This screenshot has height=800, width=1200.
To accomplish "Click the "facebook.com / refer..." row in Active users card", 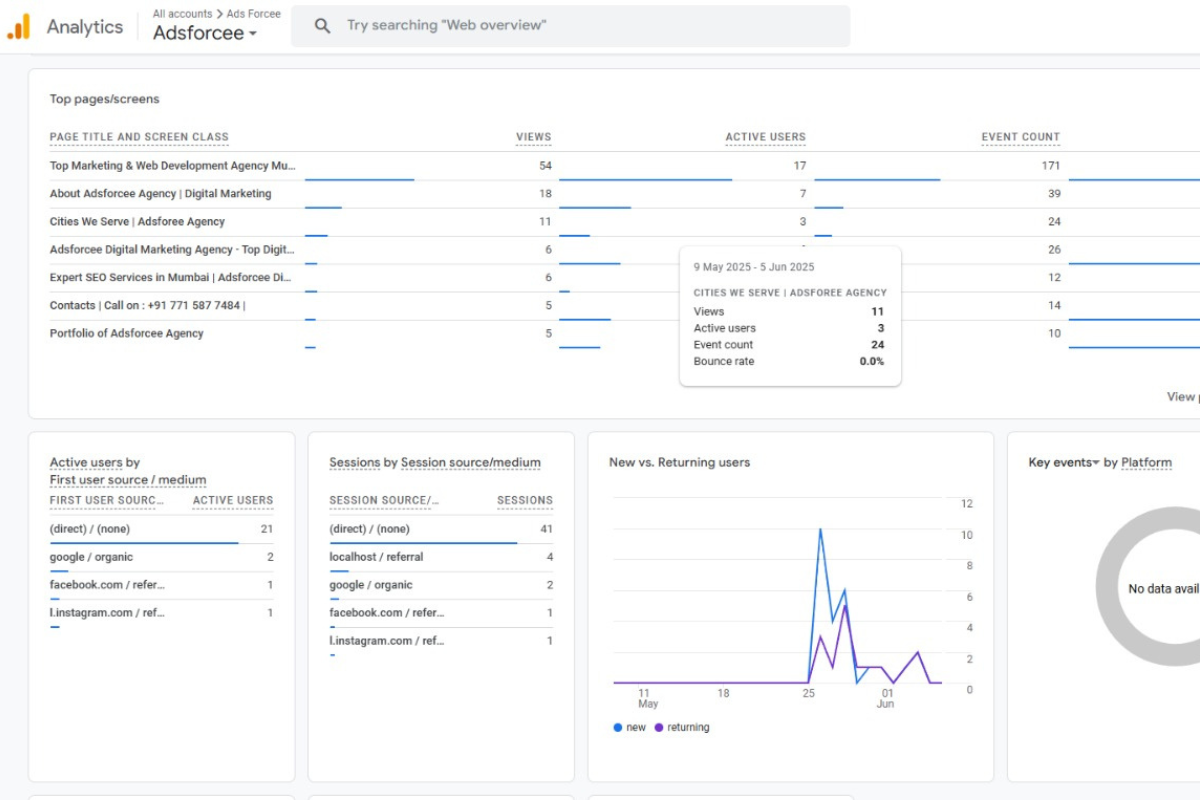I will pos(161,585).
